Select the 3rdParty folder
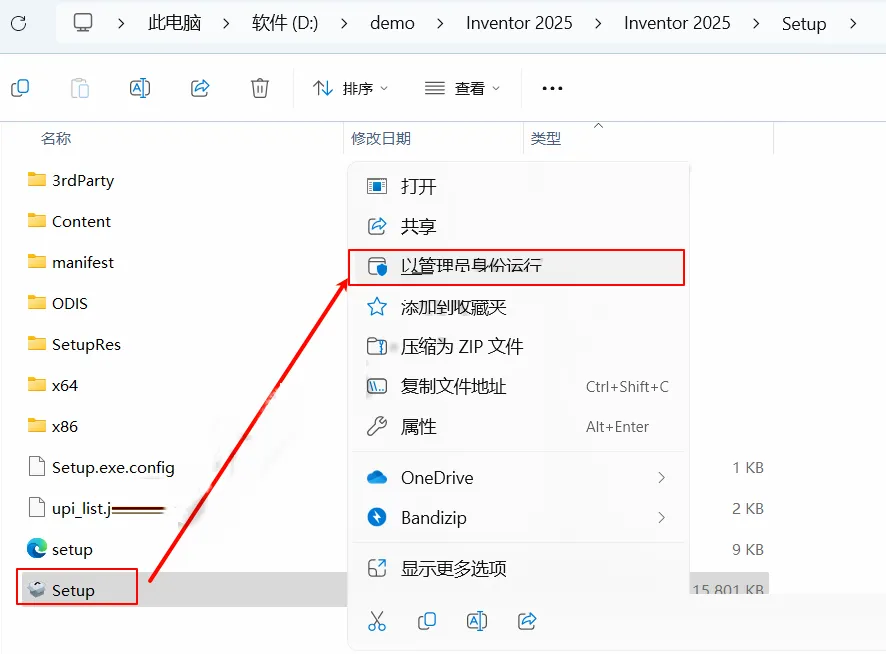886x654 pixels. point(71,180)
